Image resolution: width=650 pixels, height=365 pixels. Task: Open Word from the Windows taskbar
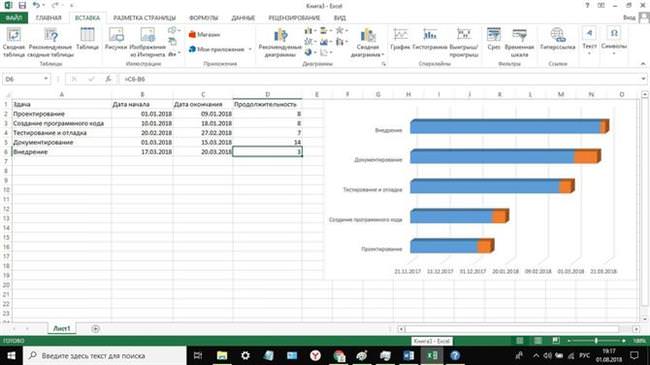[x=408, y=355]
